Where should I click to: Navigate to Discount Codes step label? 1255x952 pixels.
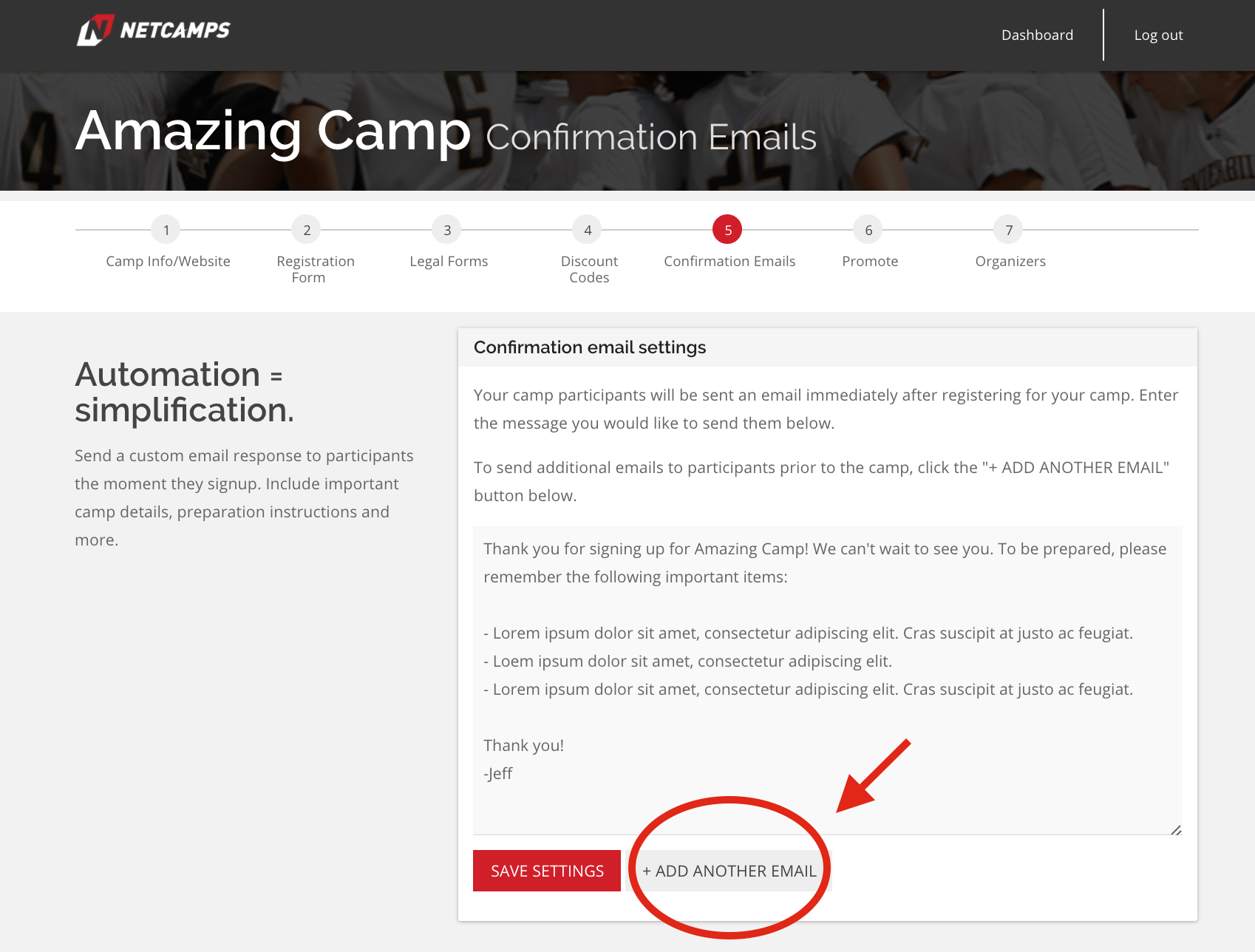(x=588, y=269)
